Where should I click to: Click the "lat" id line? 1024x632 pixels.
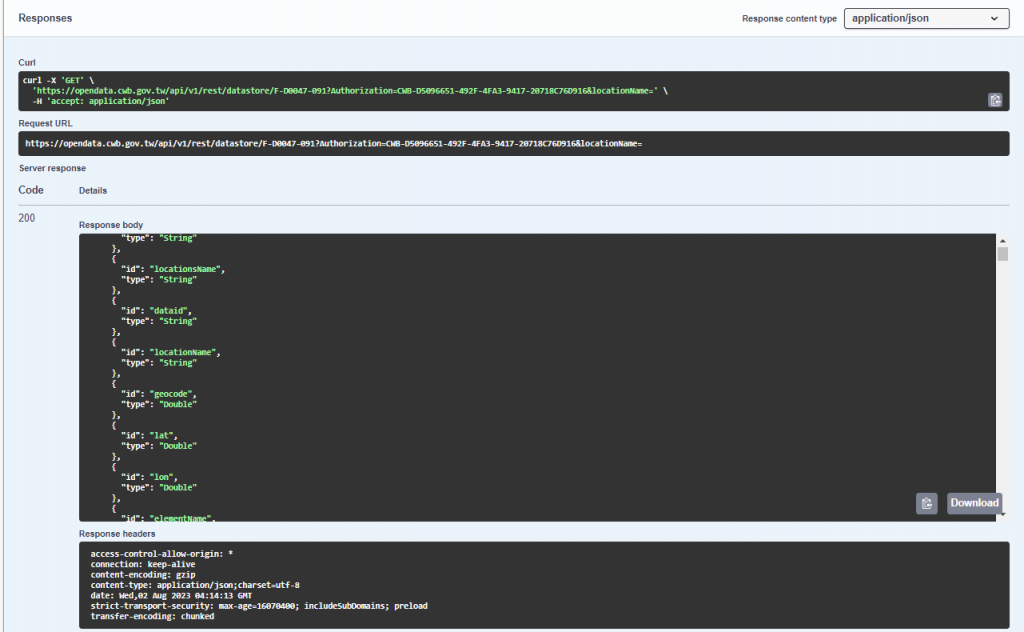click(149, 435)
